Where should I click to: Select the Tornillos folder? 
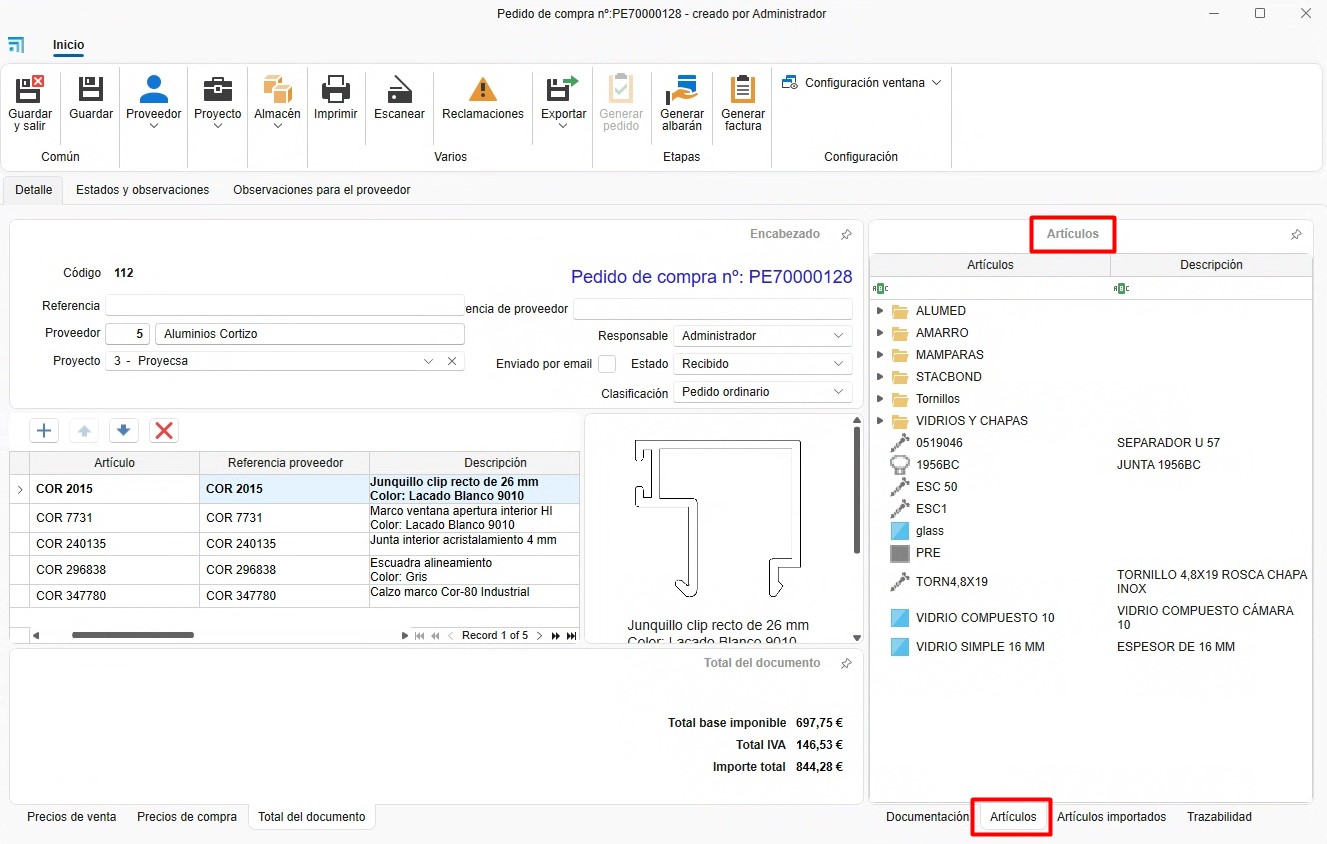[x=937, y=399]
